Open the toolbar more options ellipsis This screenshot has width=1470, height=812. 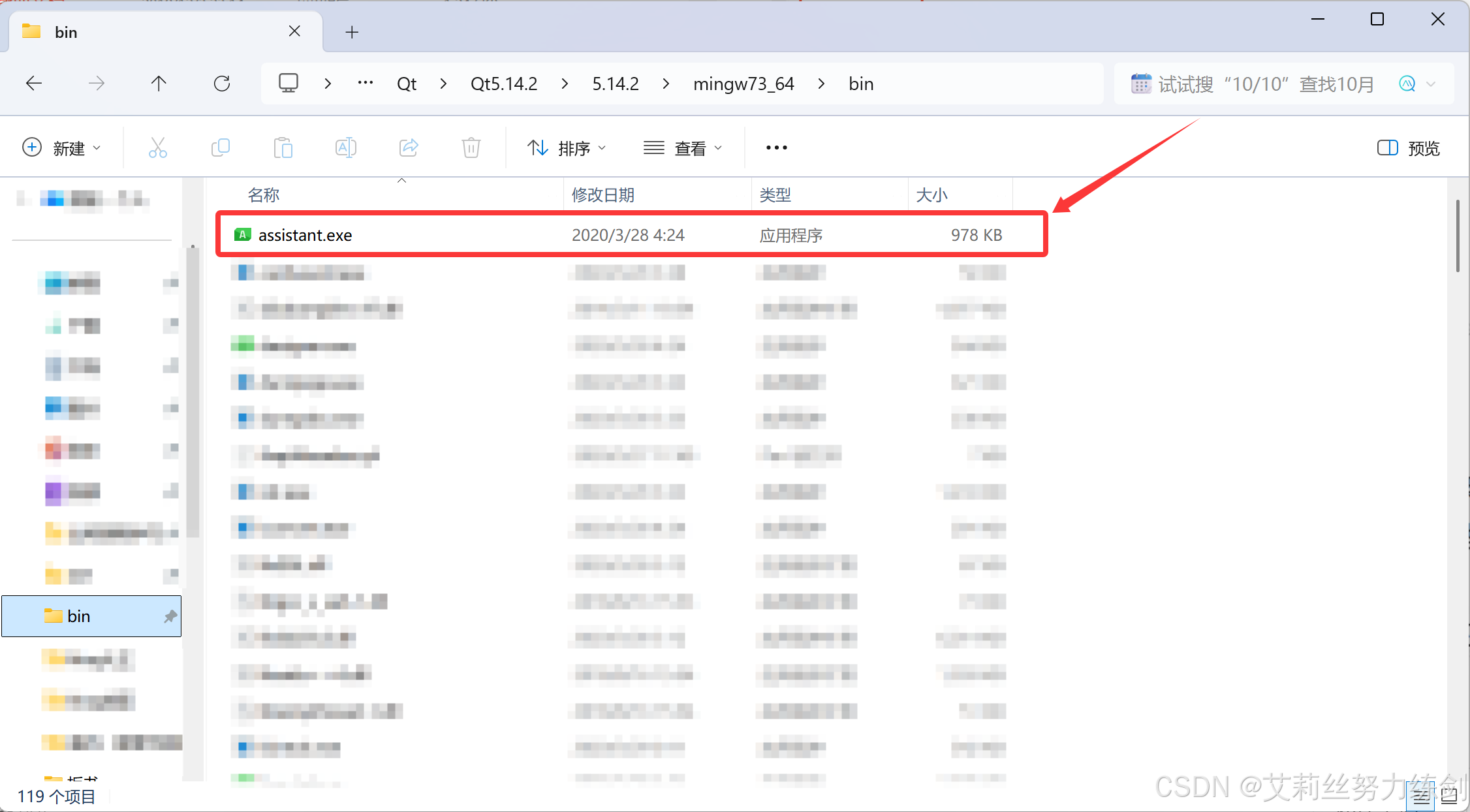[x=776, y=148]
